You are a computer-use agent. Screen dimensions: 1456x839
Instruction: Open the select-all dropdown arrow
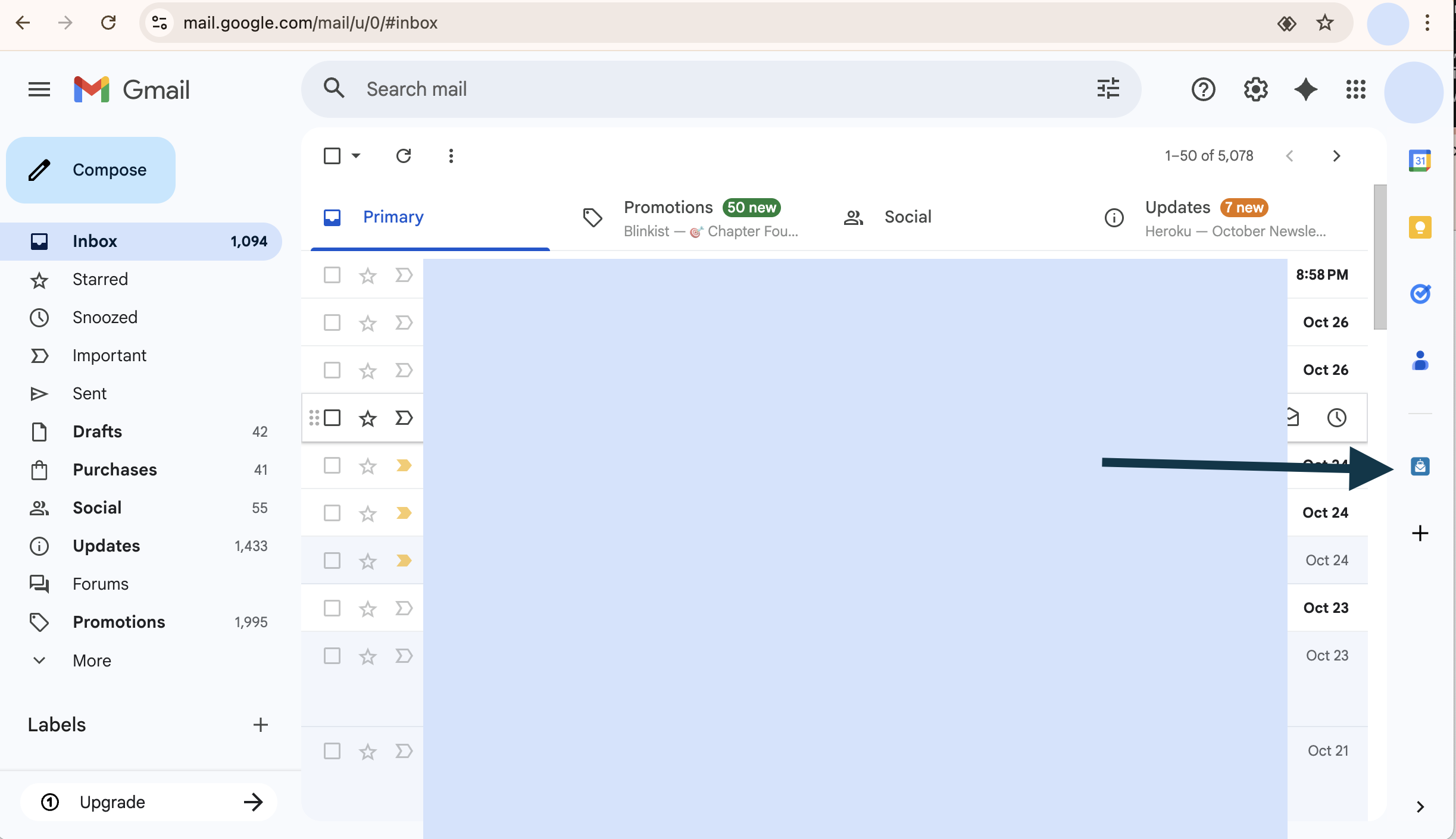[x=355, y=155]
